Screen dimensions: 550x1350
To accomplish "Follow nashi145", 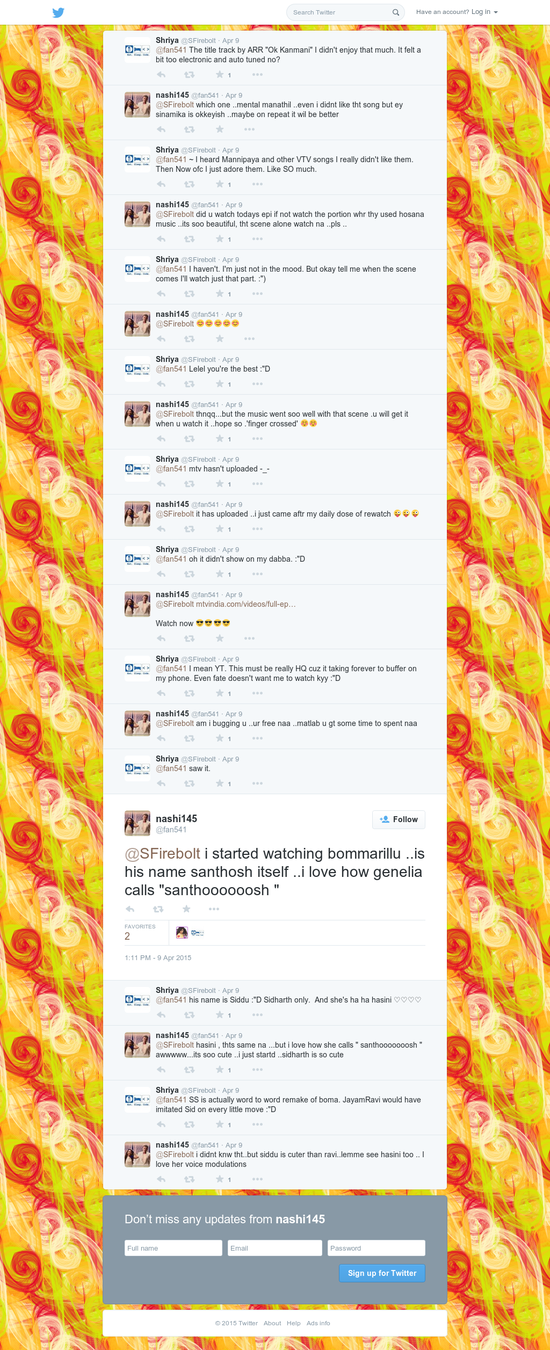I will pos(398,819).
